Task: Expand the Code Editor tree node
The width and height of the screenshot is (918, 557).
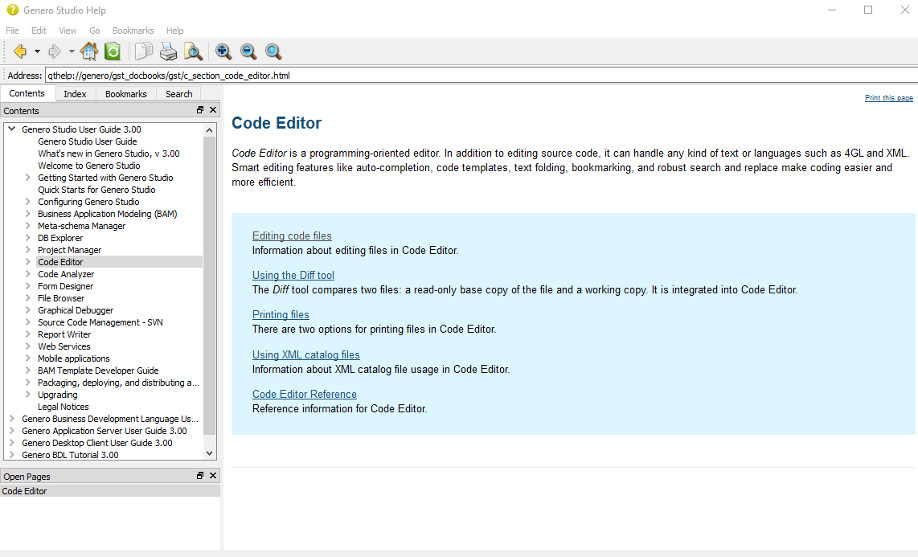Action: pyautogui.click(x=28, y=262)
